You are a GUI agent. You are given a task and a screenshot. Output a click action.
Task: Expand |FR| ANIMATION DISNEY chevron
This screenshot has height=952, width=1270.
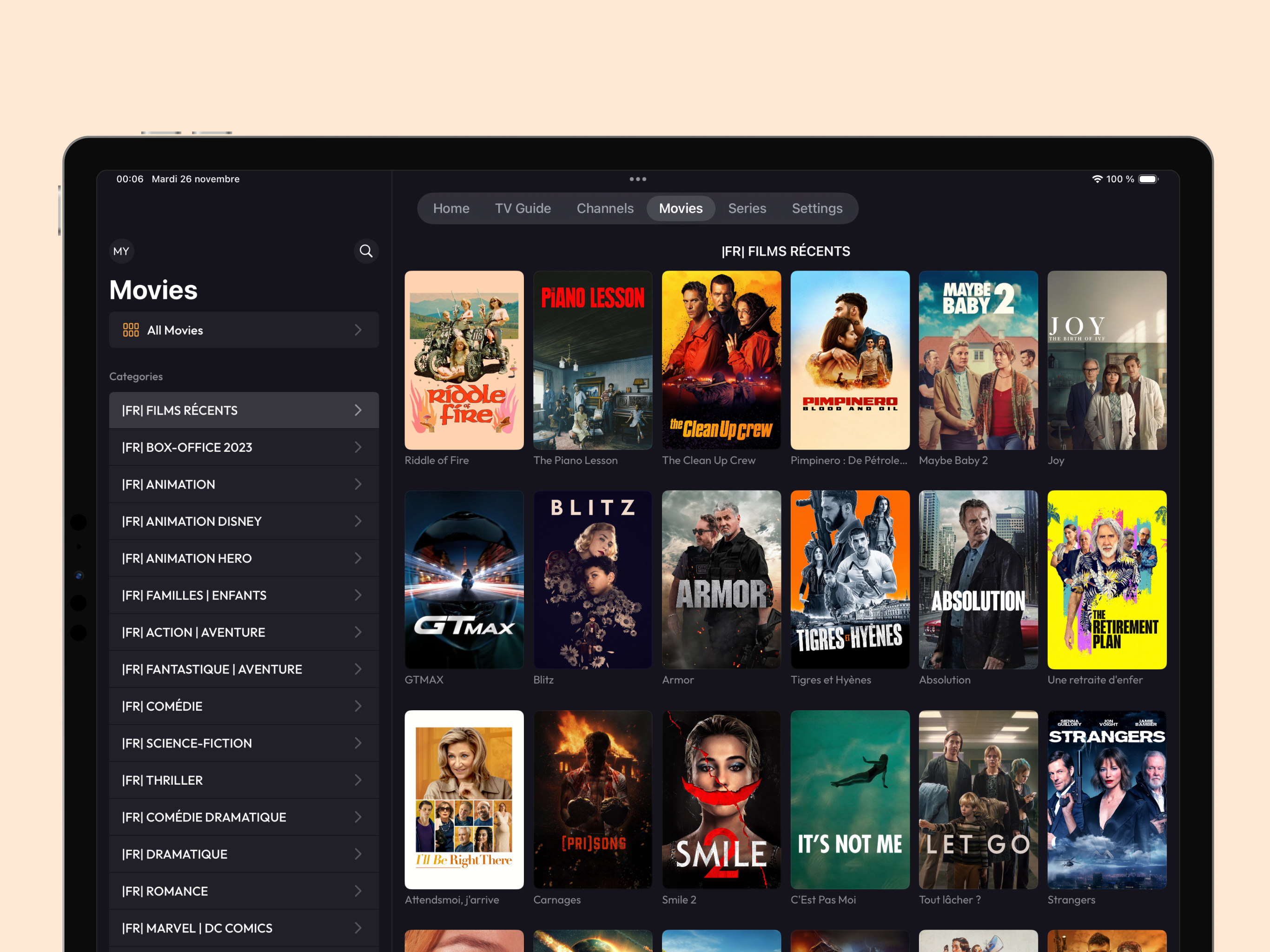[x=357, y=522]
